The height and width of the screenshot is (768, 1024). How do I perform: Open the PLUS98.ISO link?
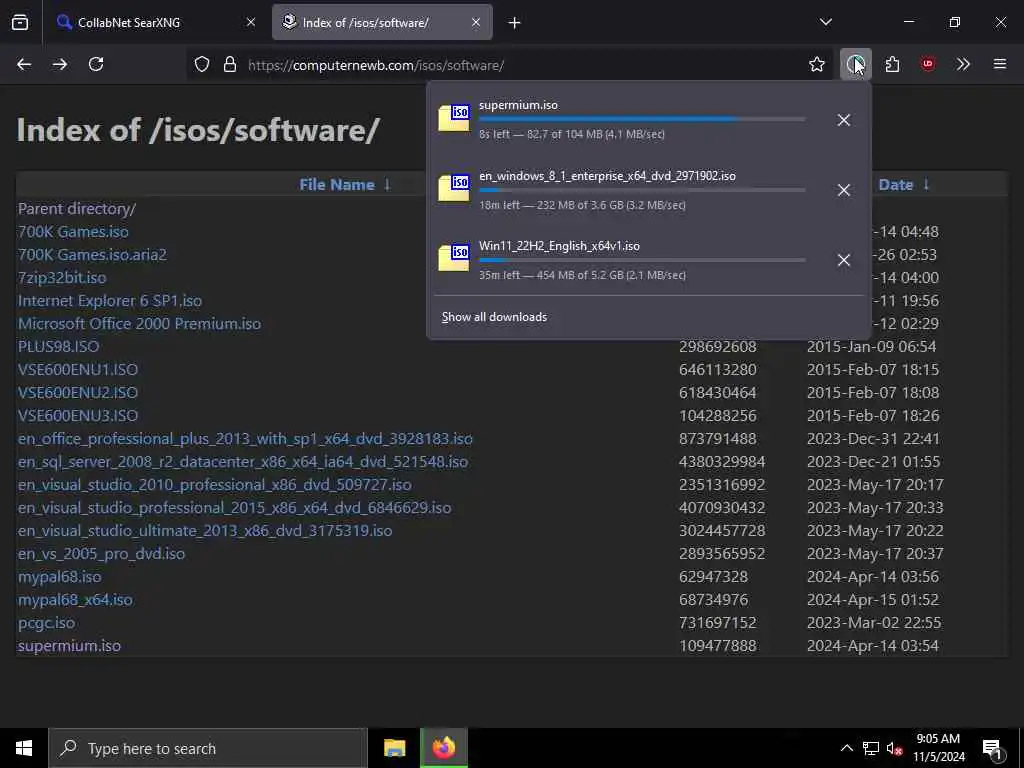tap(59, 347)
